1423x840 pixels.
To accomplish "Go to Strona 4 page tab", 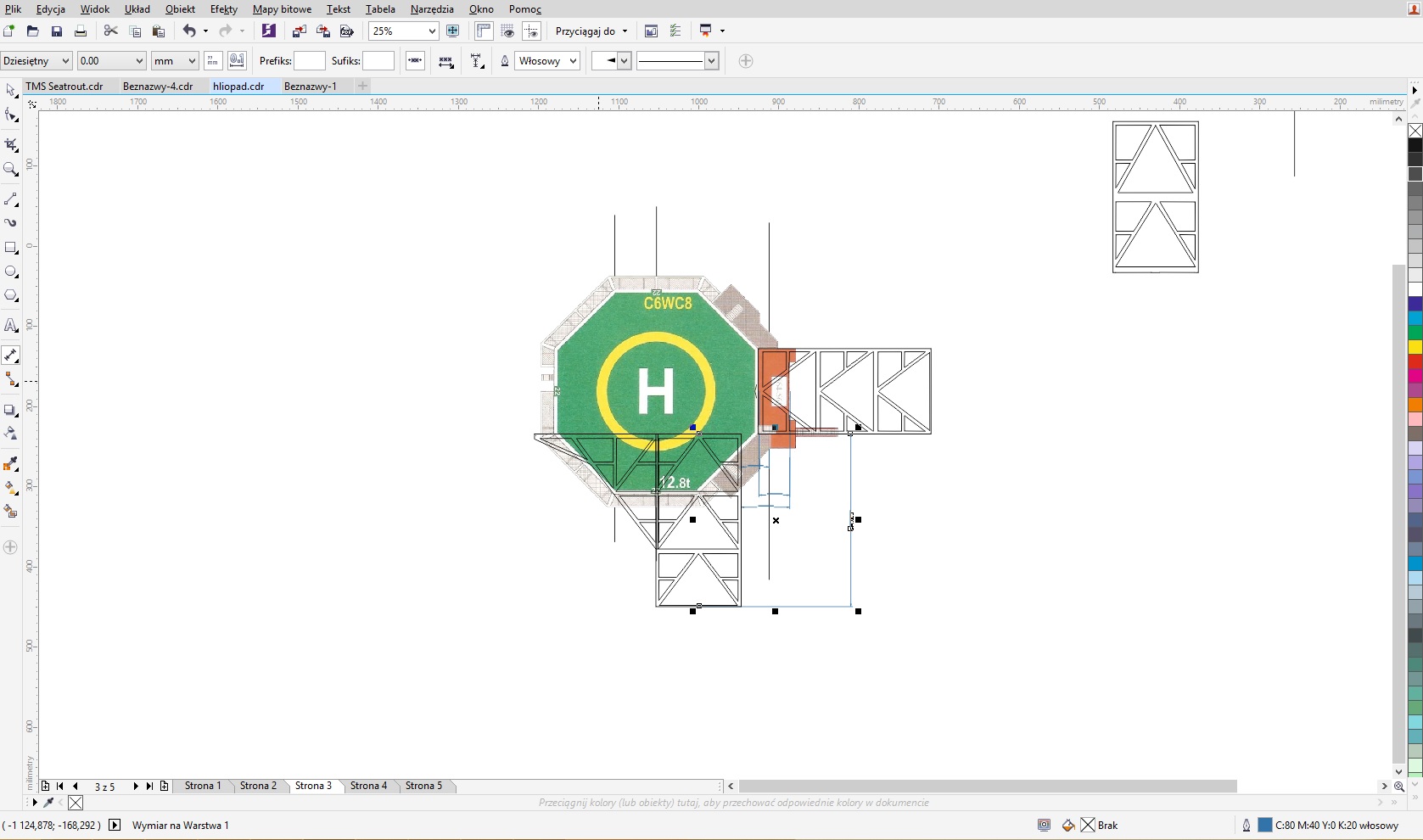I will [x=368, y=786].
